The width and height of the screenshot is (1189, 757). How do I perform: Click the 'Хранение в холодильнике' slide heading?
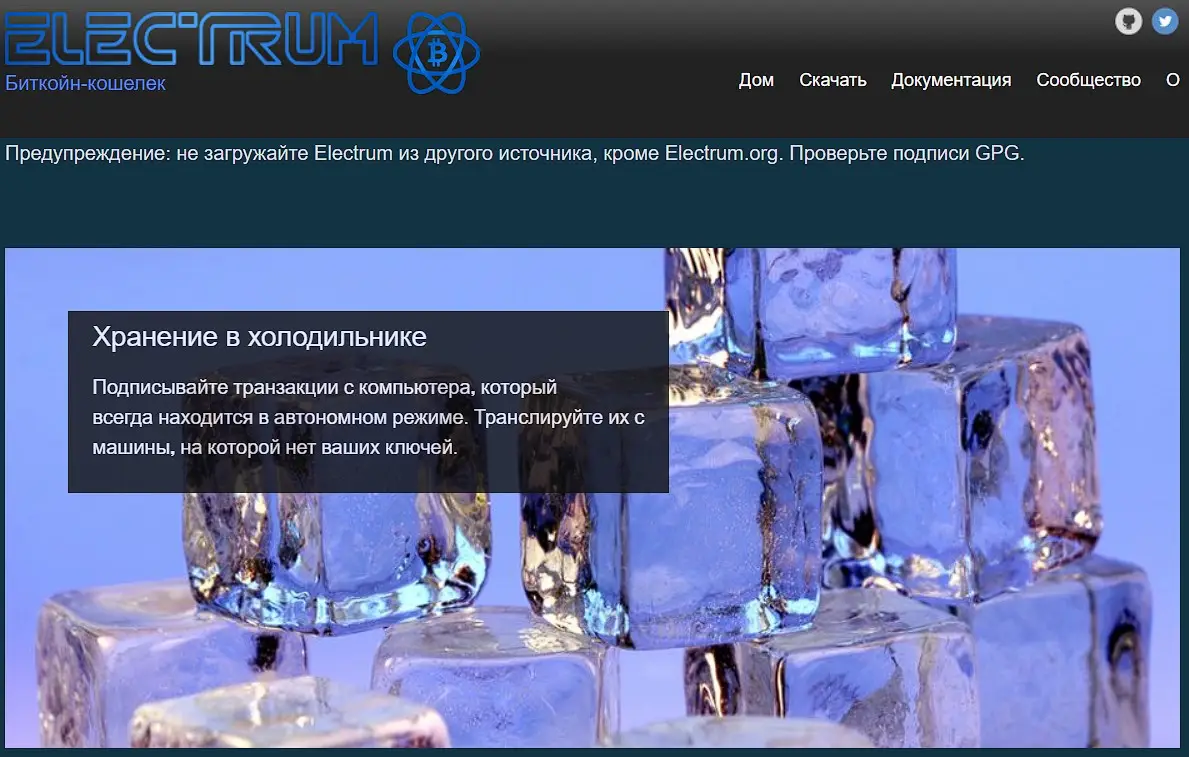(x=259, y=337)
